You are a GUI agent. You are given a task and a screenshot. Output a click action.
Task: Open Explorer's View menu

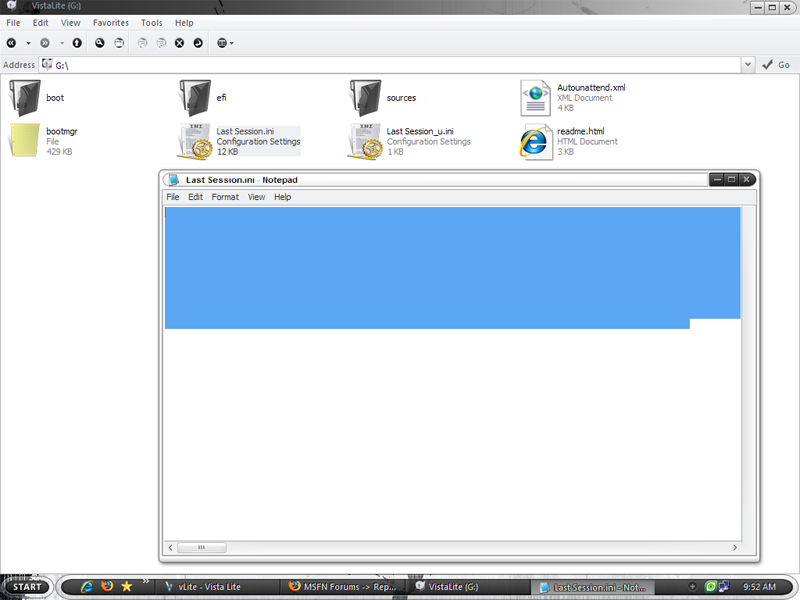coord(70,22)
